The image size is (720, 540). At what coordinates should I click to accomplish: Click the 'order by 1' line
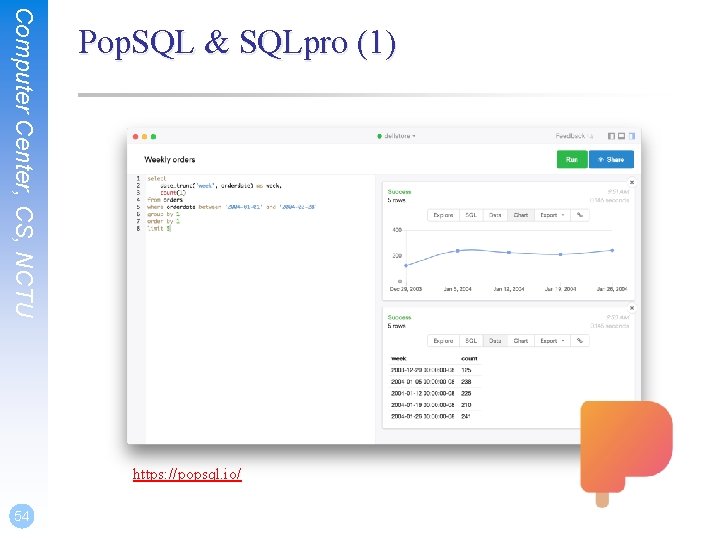click(x=163, y=221)
